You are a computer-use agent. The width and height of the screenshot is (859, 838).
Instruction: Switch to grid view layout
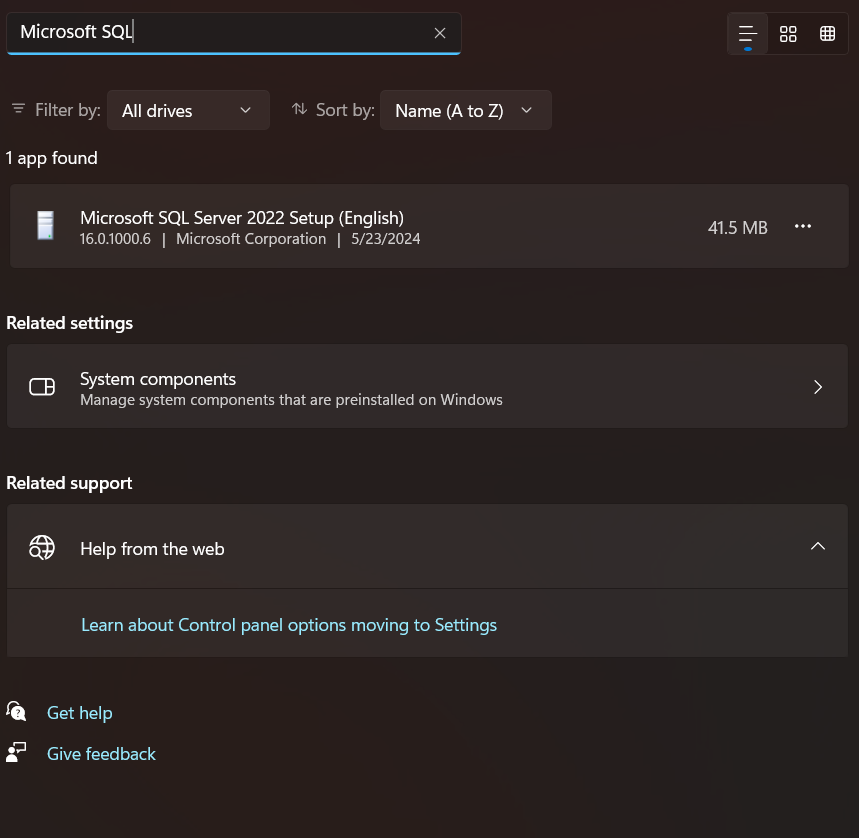click(x=788, y=34)
